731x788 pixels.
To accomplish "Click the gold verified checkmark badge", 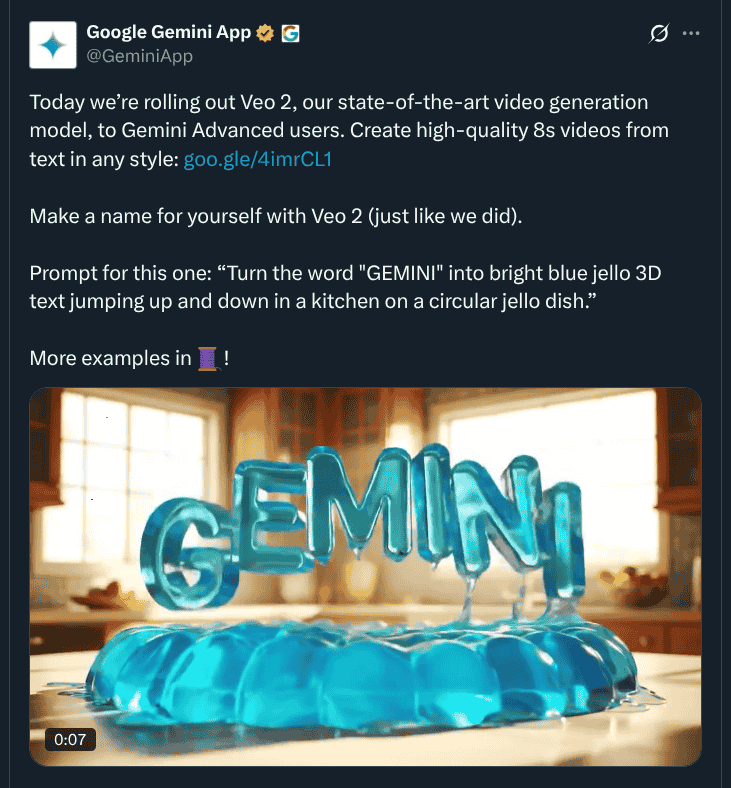I will click(x=266, y=33).
